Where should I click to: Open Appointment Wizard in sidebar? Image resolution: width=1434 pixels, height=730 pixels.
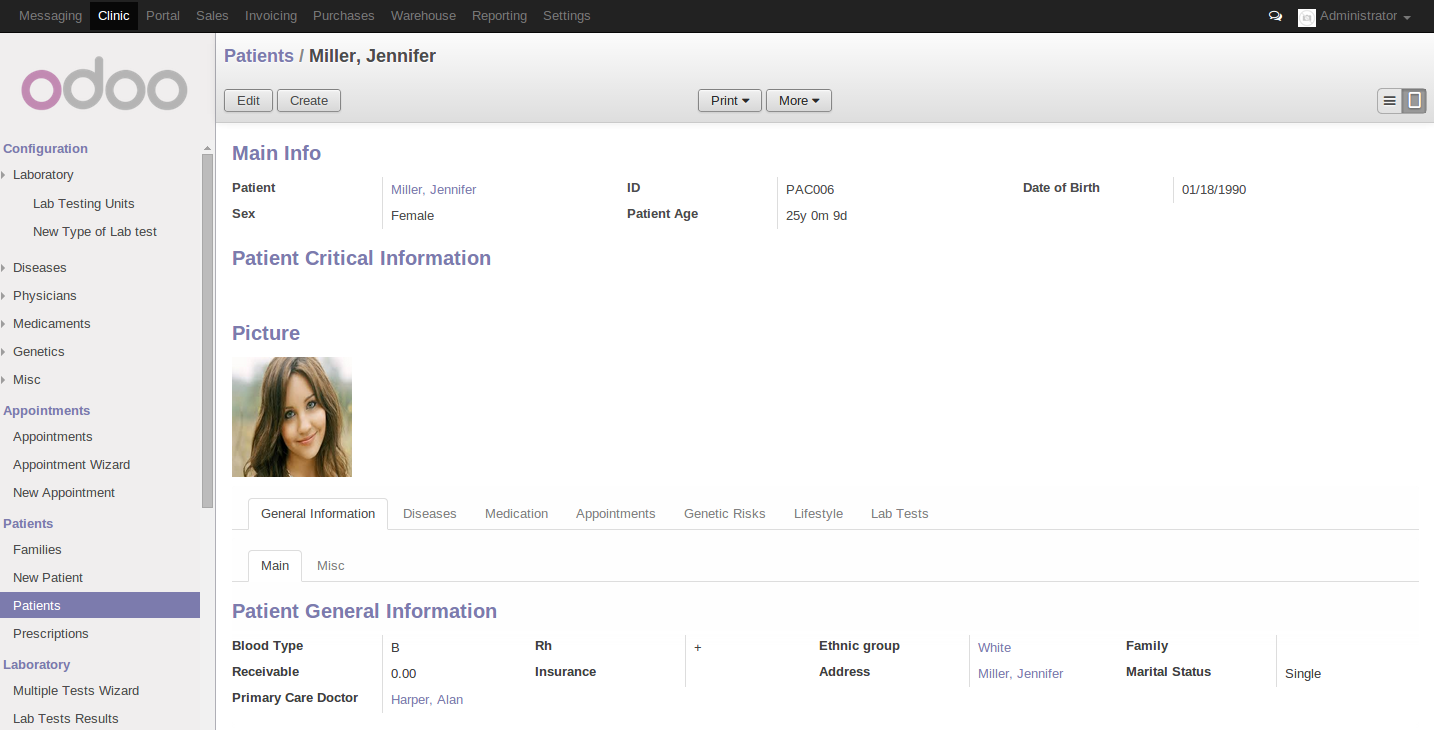pos(72,465)
